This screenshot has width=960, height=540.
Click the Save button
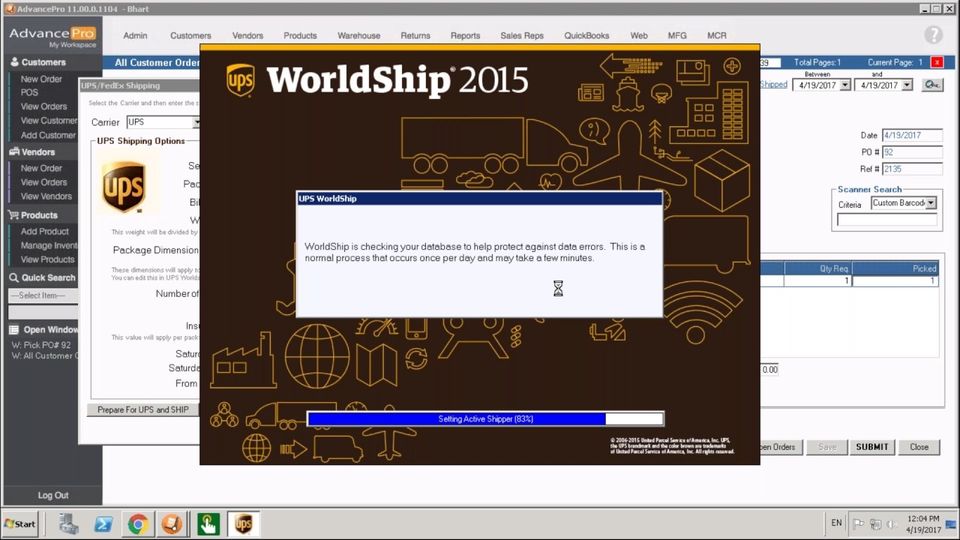(x=827, y=447)
